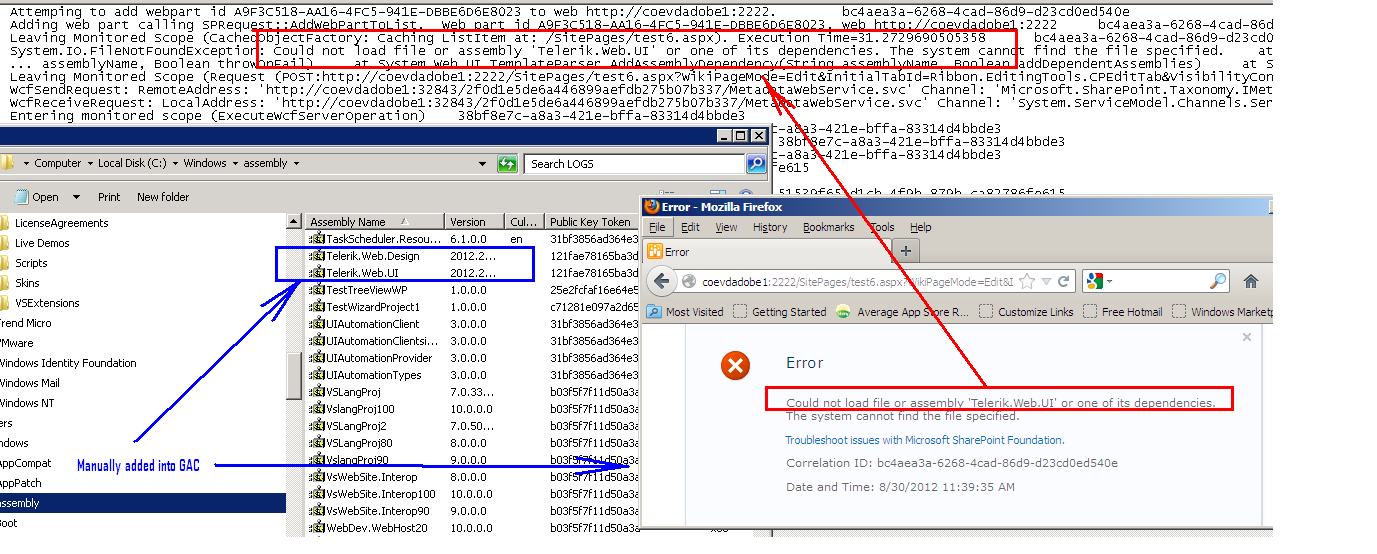Viewport: 1377px width, 554px height.
Task: Click Date and Time line in error dialog
Action: (900, 487)
